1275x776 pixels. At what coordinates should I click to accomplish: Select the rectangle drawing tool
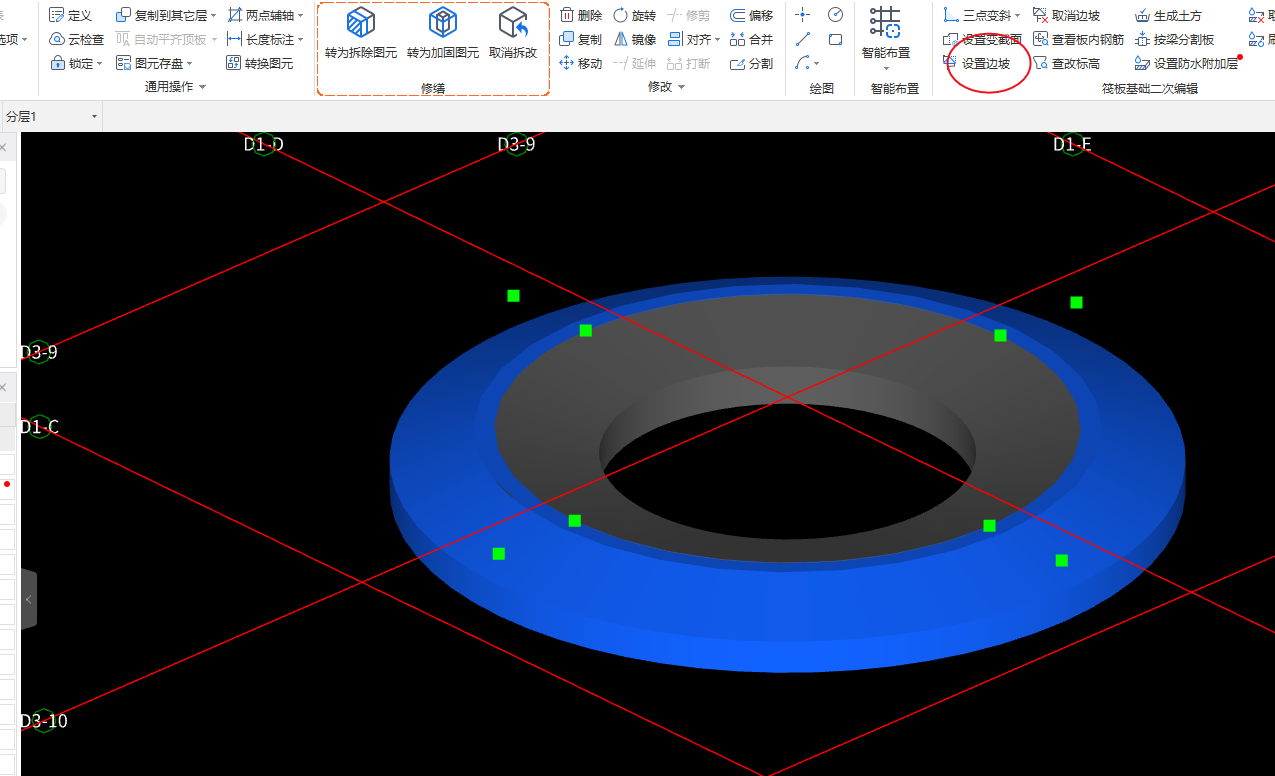coord(835,39)
